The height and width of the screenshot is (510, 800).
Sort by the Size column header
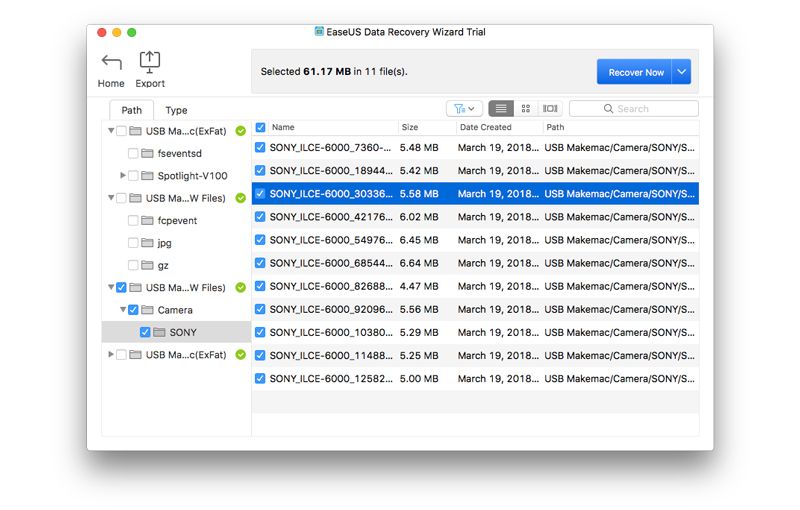coord(410,128)
